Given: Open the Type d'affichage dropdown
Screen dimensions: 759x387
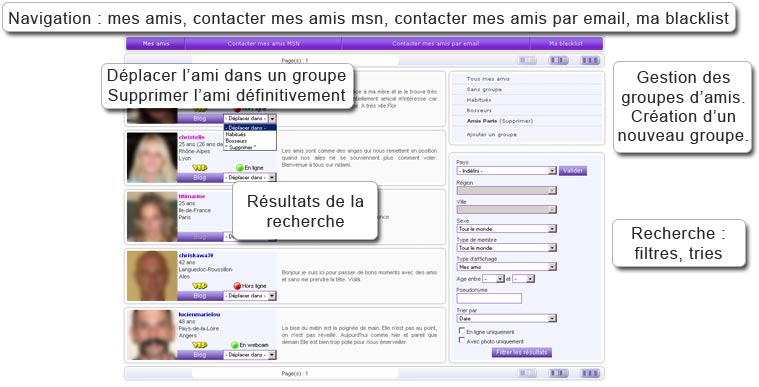Looking at the screenshot, I should point(506,266).
